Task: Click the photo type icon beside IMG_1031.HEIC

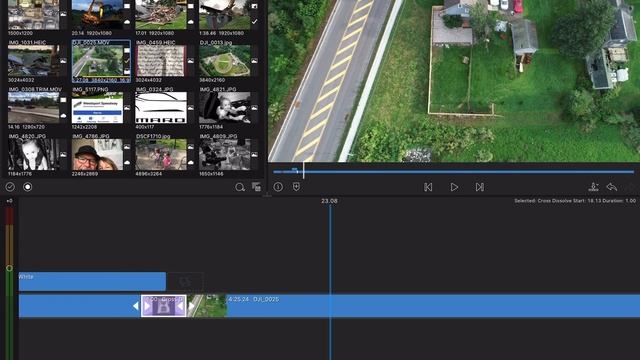Action: pyautogui.click(x=63, y=61)
